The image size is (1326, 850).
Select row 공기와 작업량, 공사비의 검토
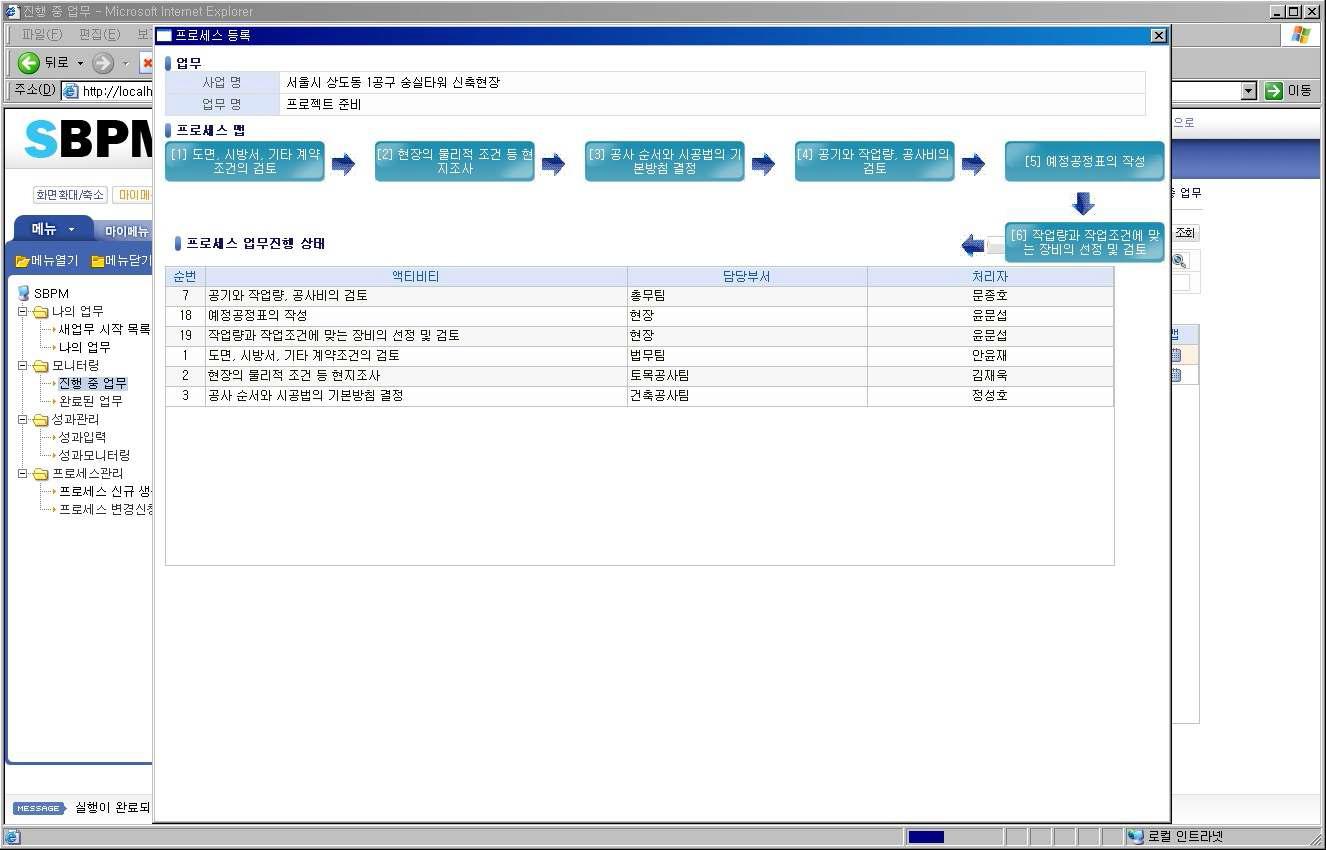tap(639, 296)
